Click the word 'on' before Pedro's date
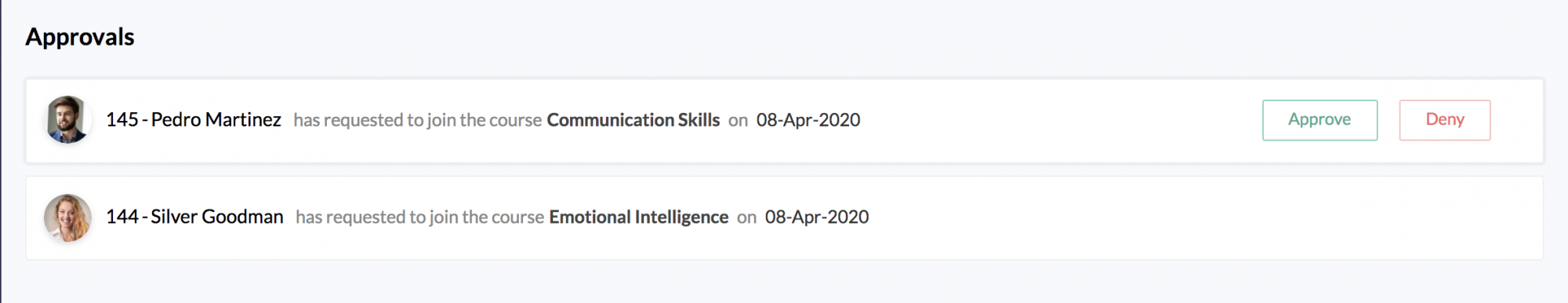 click(x=739, y=121)
